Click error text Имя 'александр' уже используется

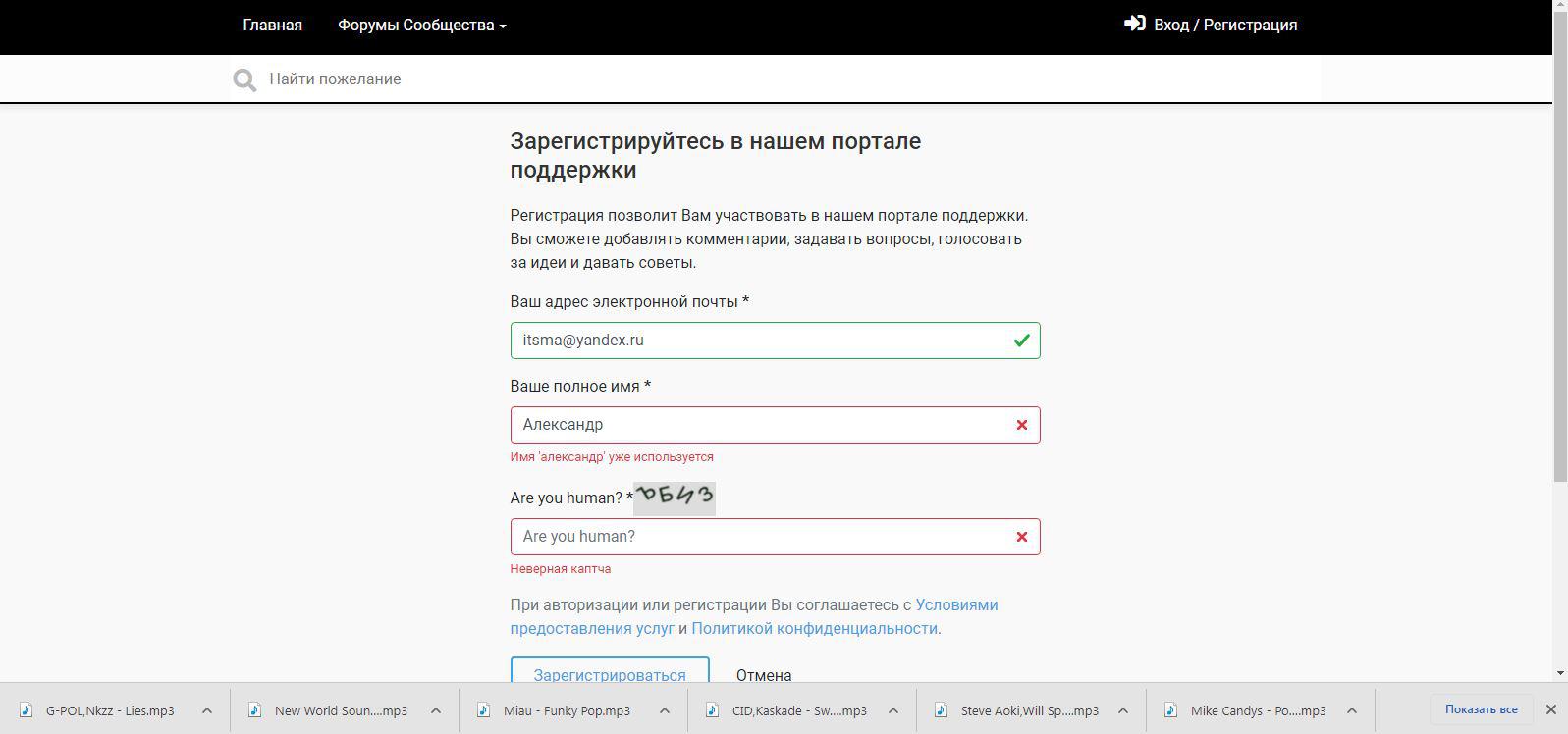[612, 457]
